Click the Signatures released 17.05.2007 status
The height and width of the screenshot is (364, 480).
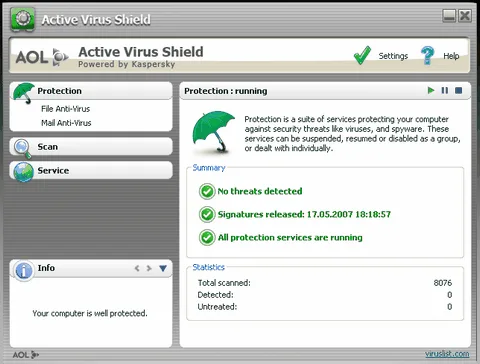pyautogui.click(x=304, y=214)
